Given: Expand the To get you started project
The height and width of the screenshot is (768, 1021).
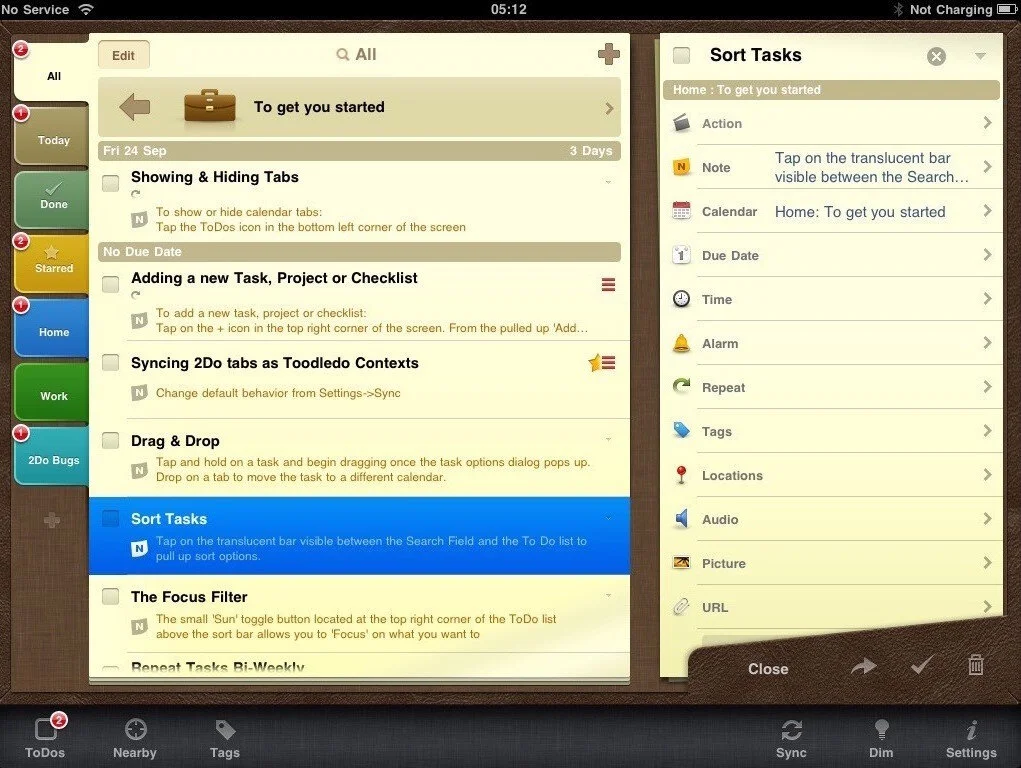Looking at the screenshot, I should tap(609, 108).
